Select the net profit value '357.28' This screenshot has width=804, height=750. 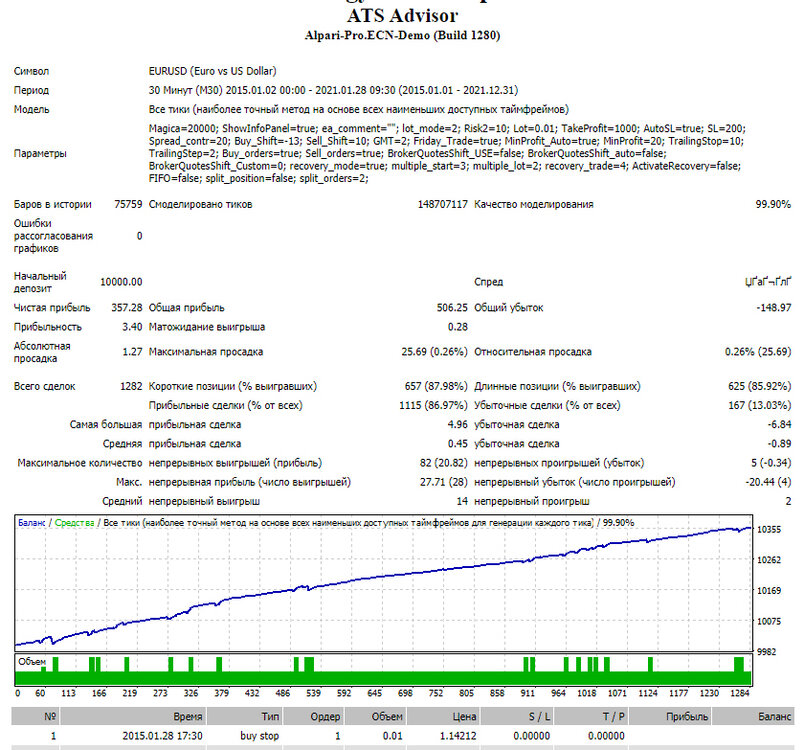127,308
